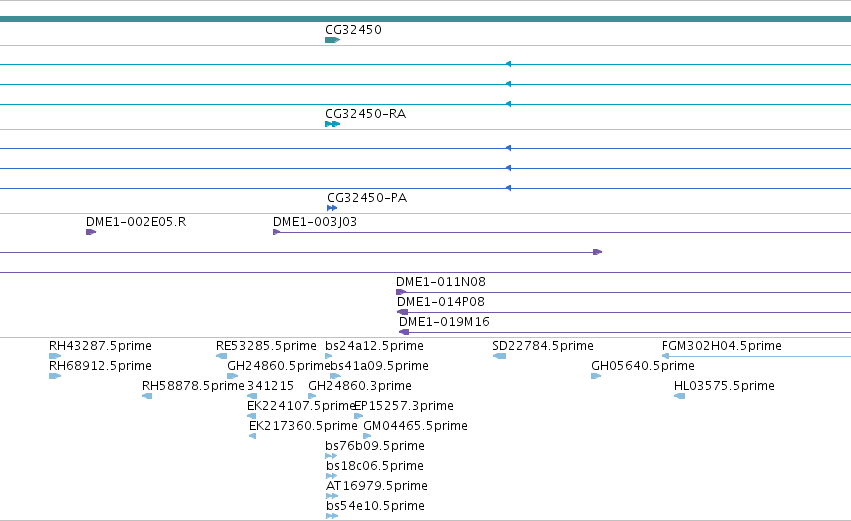Select the GH24860.3prime EST arrow

point(312,396)
